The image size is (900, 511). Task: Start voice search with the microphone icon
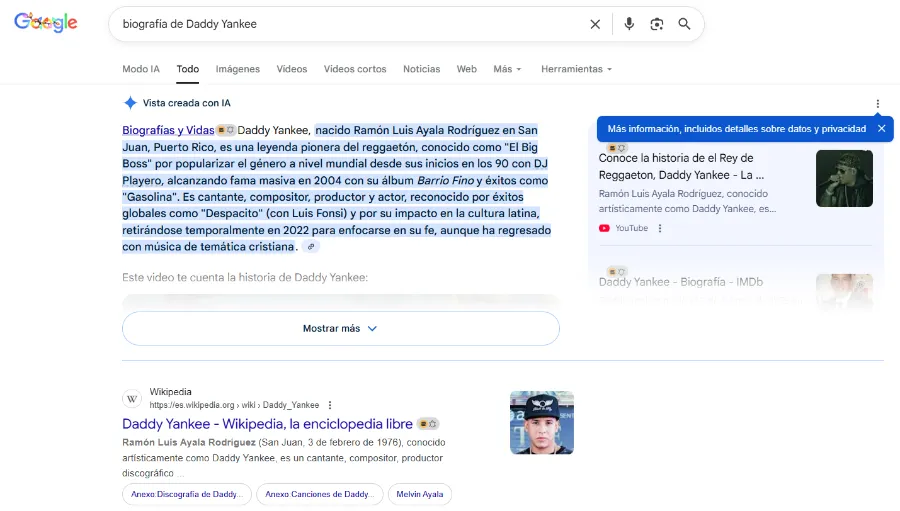click(x=629, y=24)
